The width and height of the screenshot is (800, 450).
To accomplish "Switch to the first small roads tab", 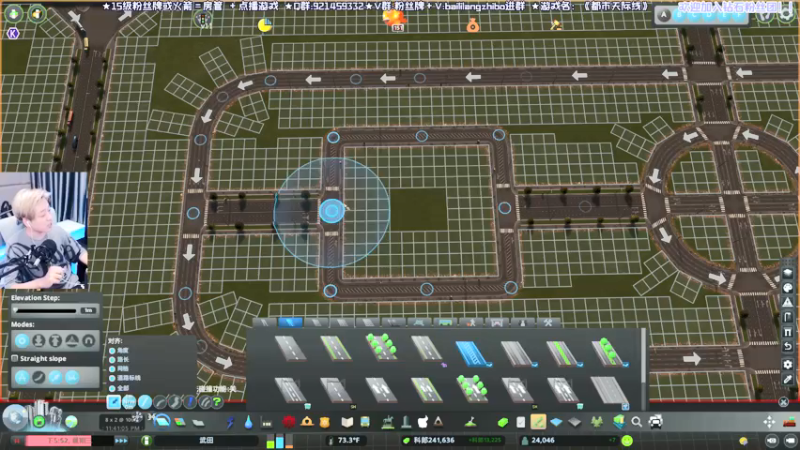I will click(265, 322).
